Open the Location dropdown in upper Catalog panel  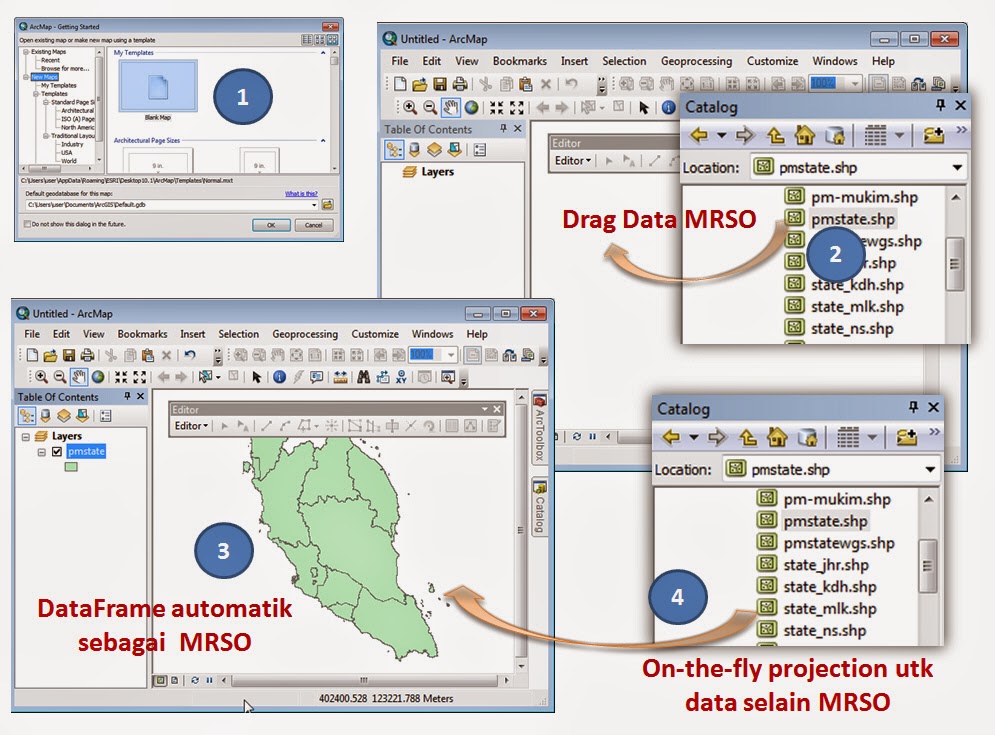956,168
